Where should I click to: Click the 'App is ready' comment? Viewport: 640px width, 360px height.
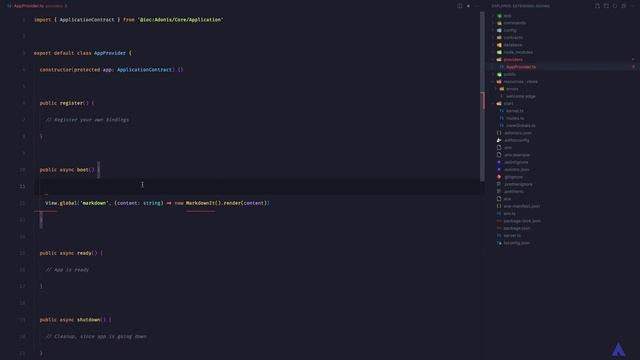tap(67, 270)
